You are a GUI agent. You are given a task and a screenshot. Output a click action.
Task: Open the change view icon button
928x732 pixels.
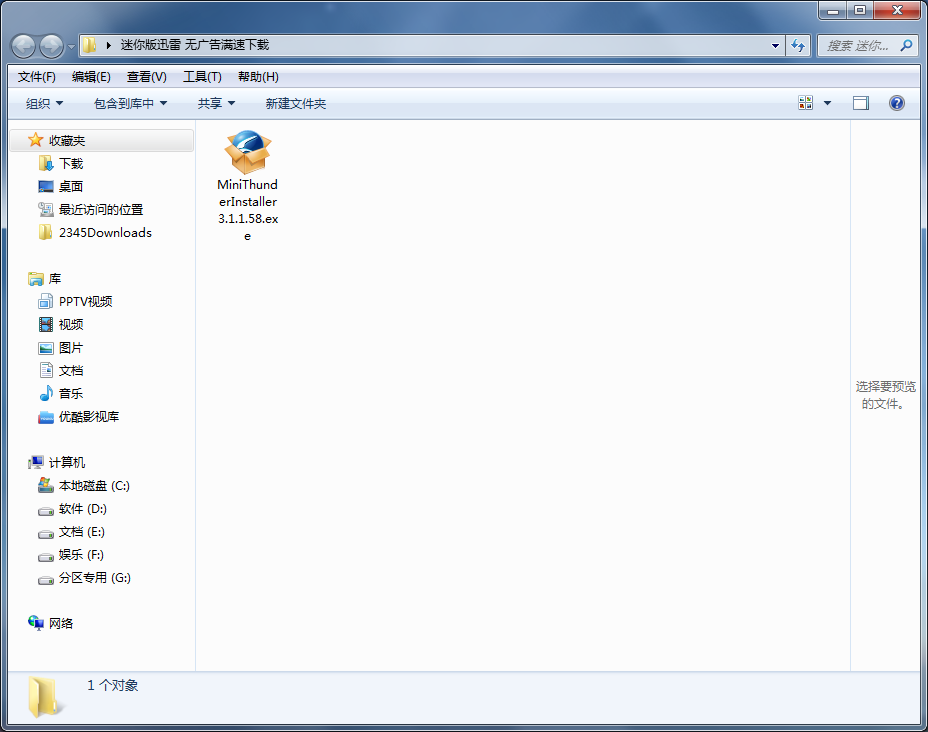[x=806, y=103]
